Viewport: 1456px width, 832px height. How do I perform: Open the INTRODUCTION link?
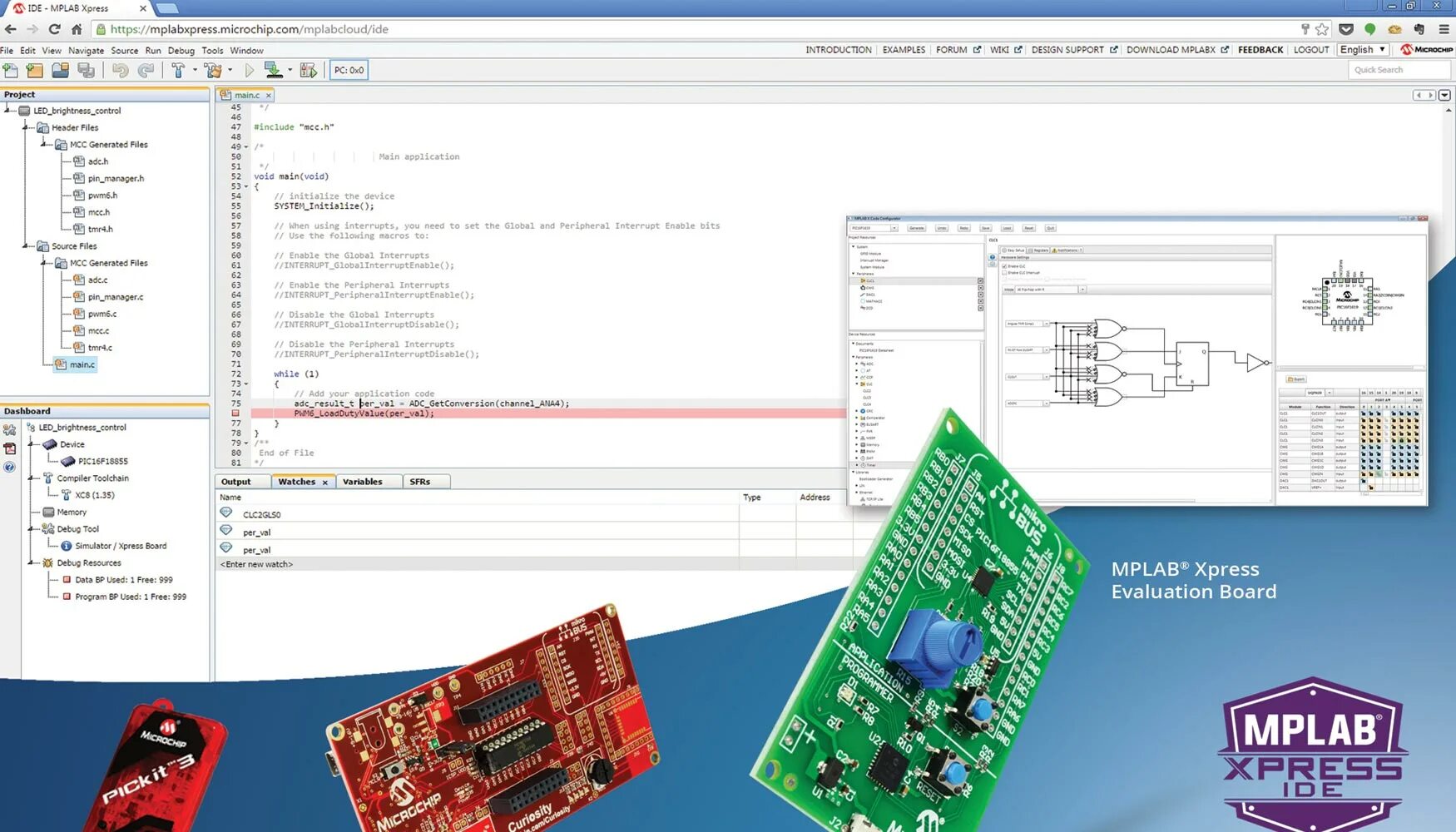(838, 50)
